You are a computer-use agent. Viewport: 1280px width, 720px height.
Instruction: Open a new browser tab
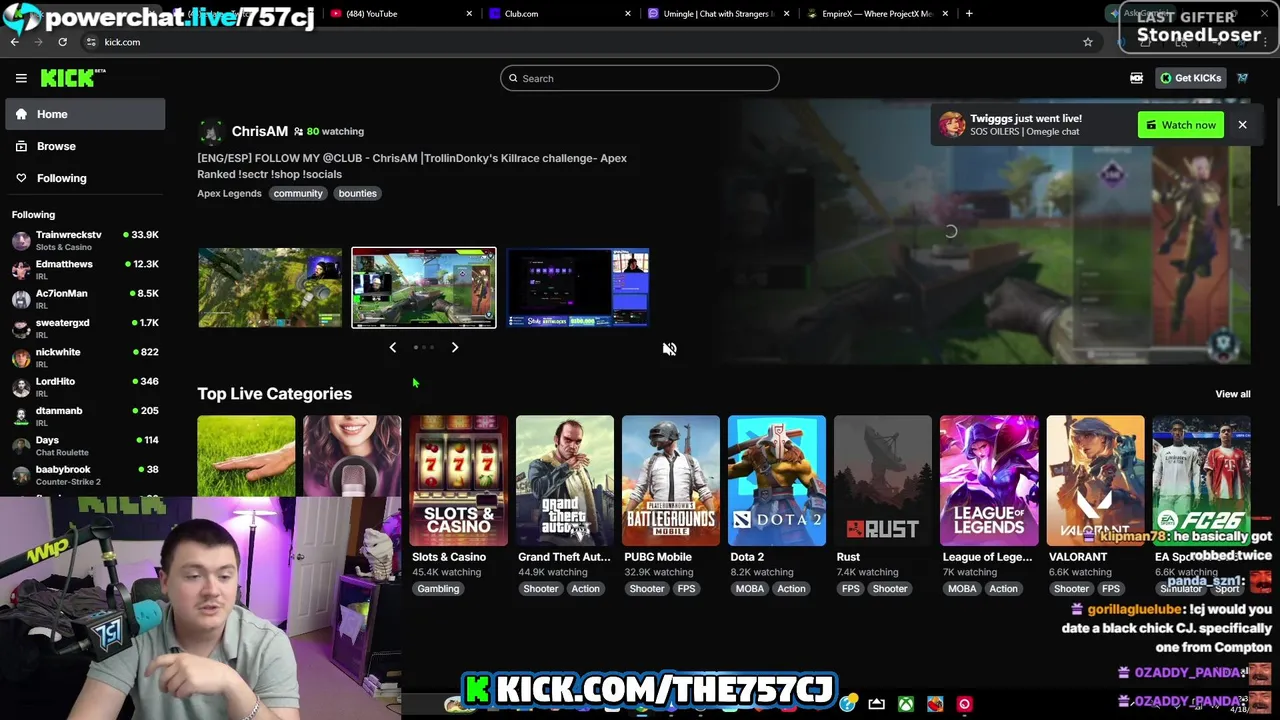tap(969, 14)
